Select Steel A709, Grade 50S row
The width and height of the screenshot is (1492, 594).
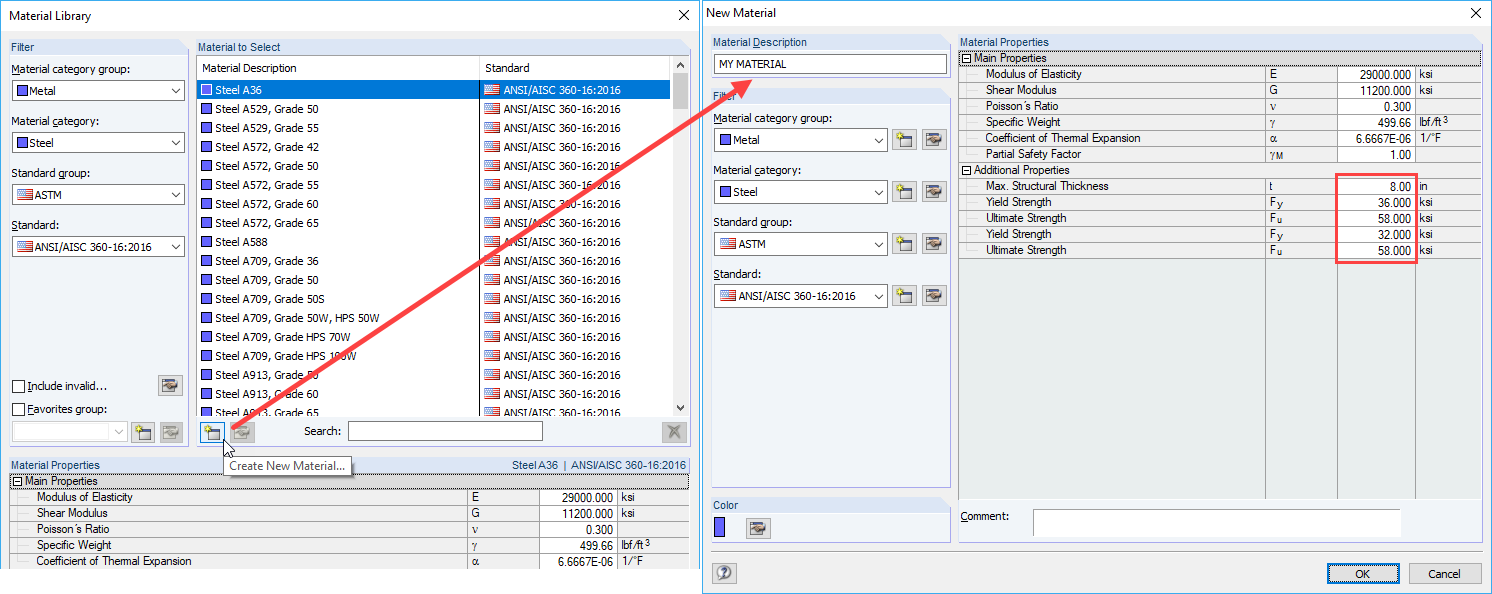coord(433,299)
